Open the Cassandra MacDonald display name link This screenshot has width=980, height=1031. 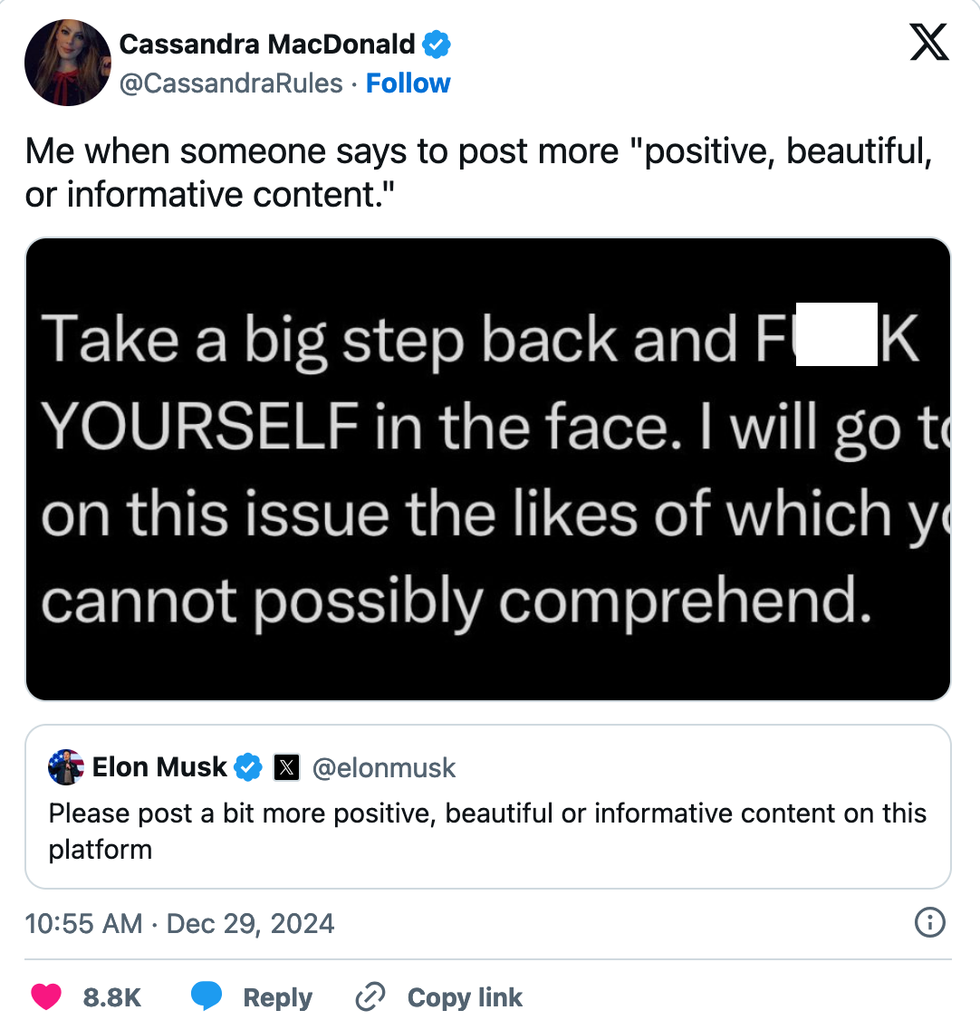pos(267,44)
